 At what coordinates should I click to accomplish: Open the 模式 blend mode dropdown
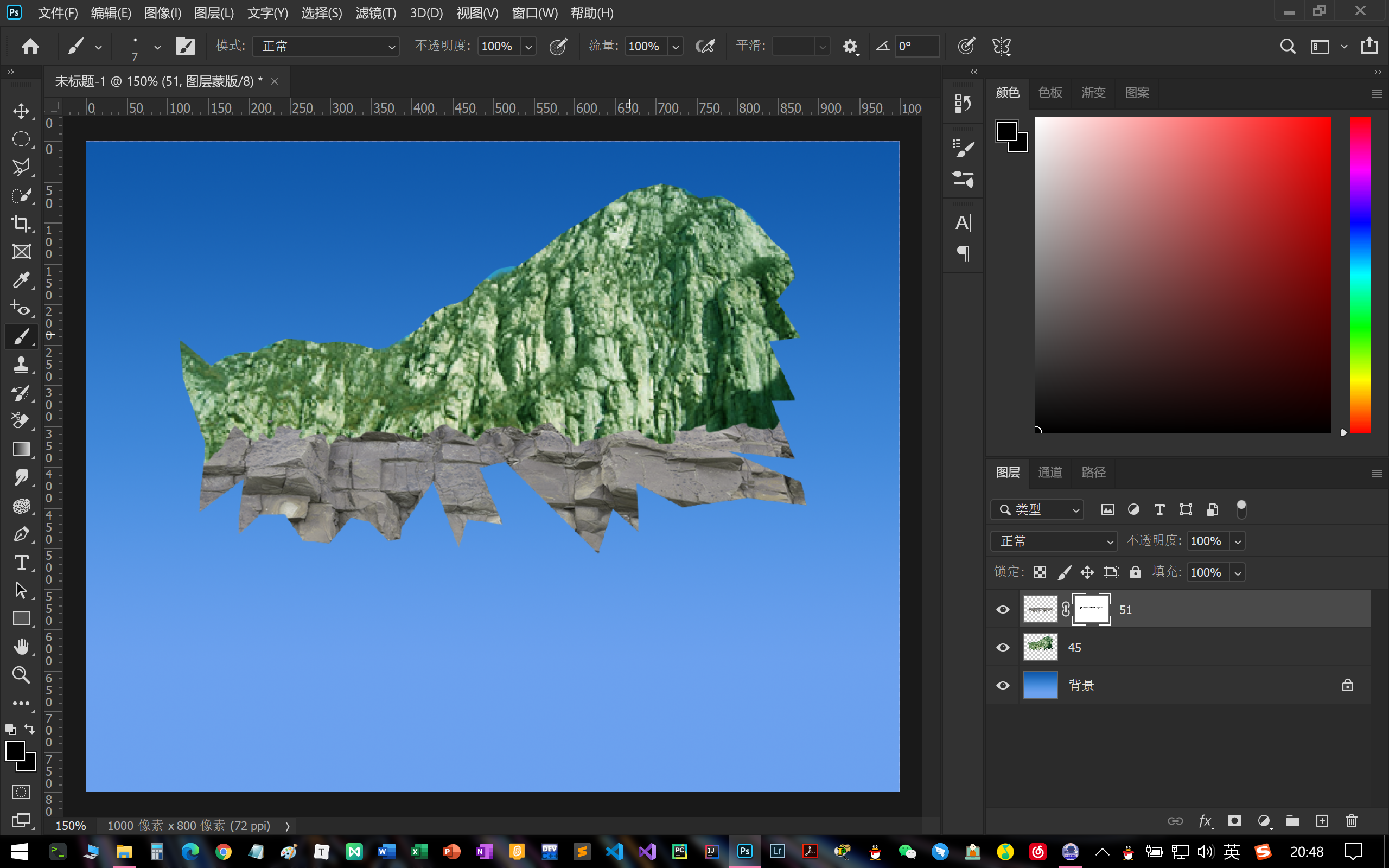coord(327,46)
